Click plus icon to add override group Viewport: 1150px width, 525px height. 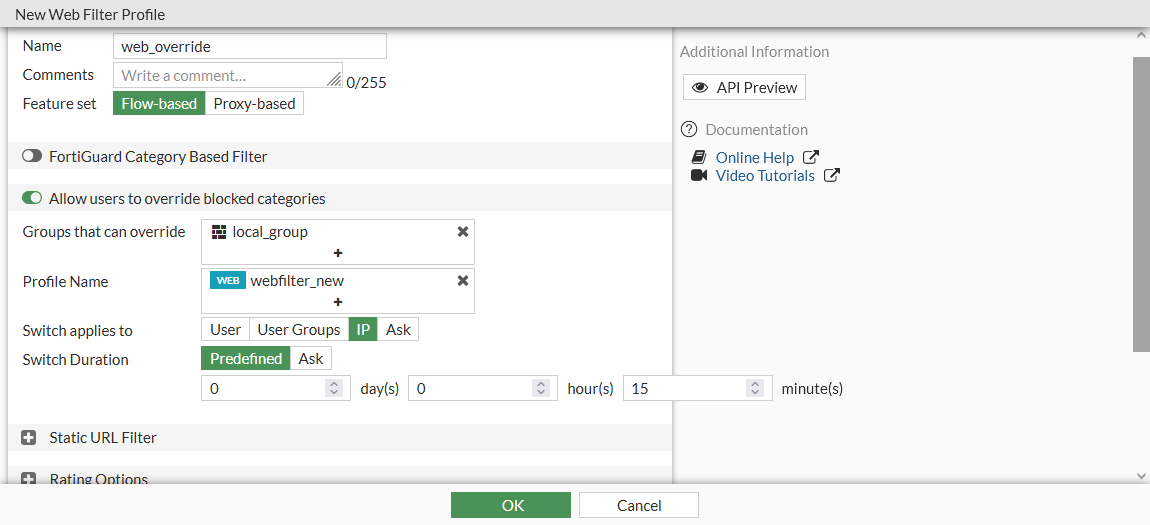point(338,253)
